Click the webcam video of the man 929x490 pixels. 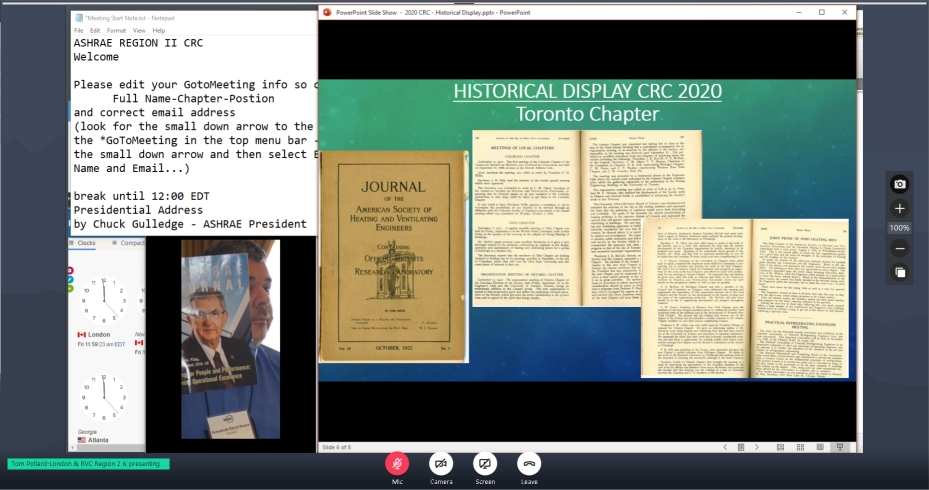[x=230, y=339]
